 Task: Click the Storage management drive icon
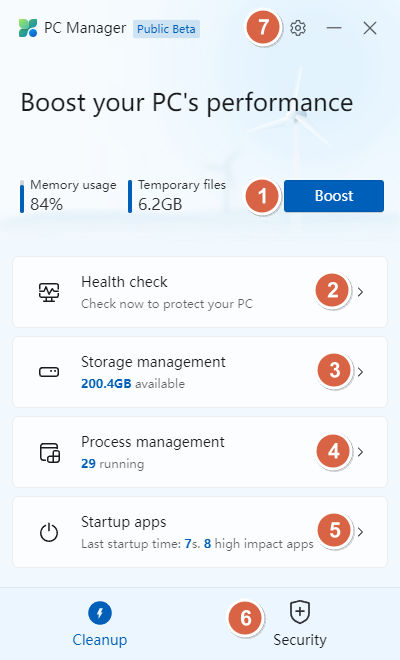[x=49, y=372]
